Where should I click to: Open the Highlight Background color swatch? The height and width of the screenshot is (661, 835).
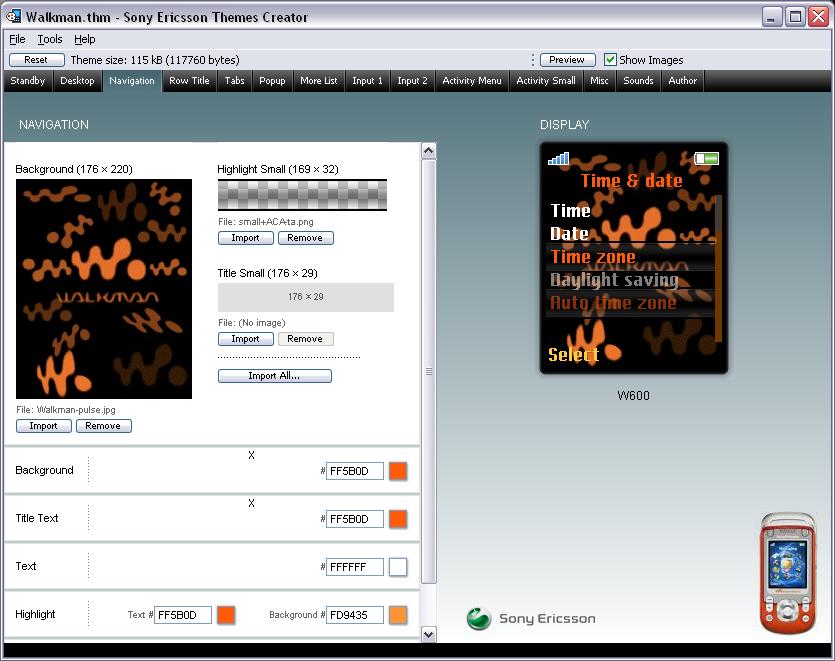398,615
